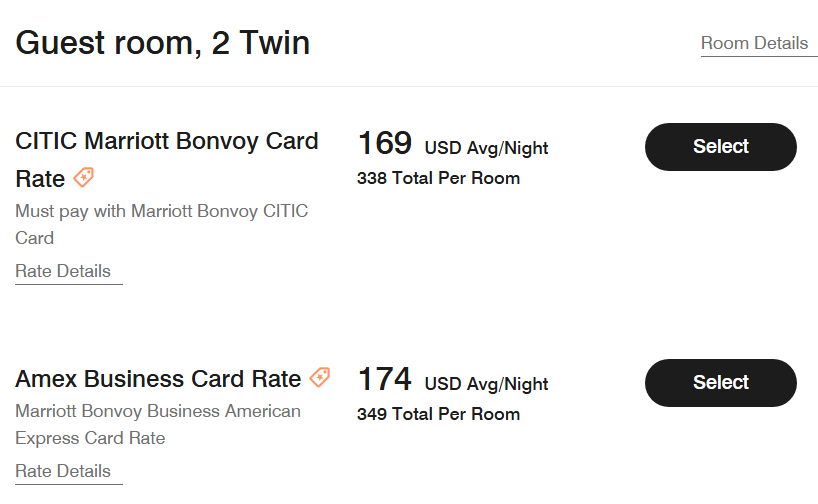Open Room Details for Guest room, 2 Twin
818x504 pixels.
(x=754, y=43)
